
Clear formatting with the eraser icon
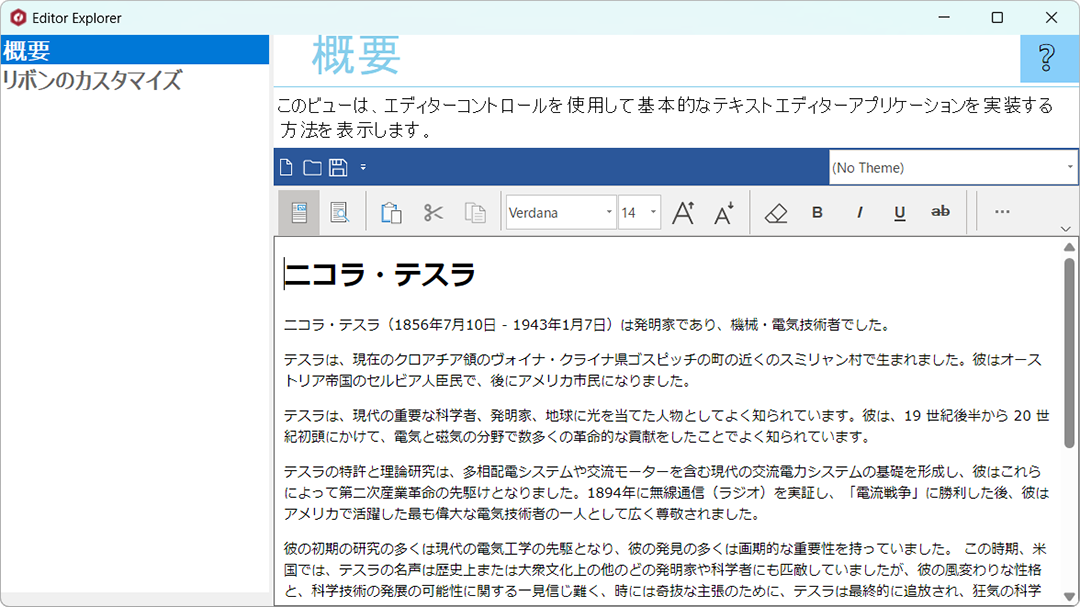point(776,212)
